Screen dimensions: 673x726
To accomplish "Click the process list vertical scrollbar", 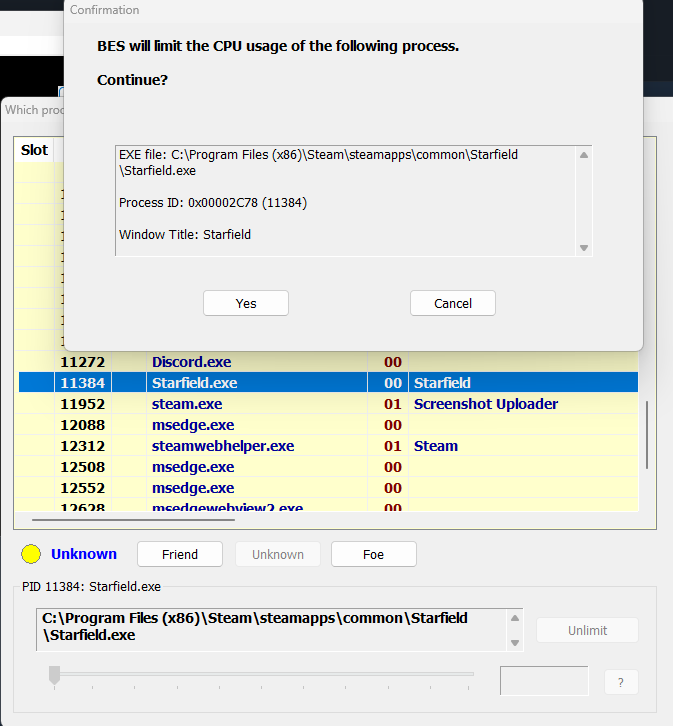I will [x=647, y=435].
